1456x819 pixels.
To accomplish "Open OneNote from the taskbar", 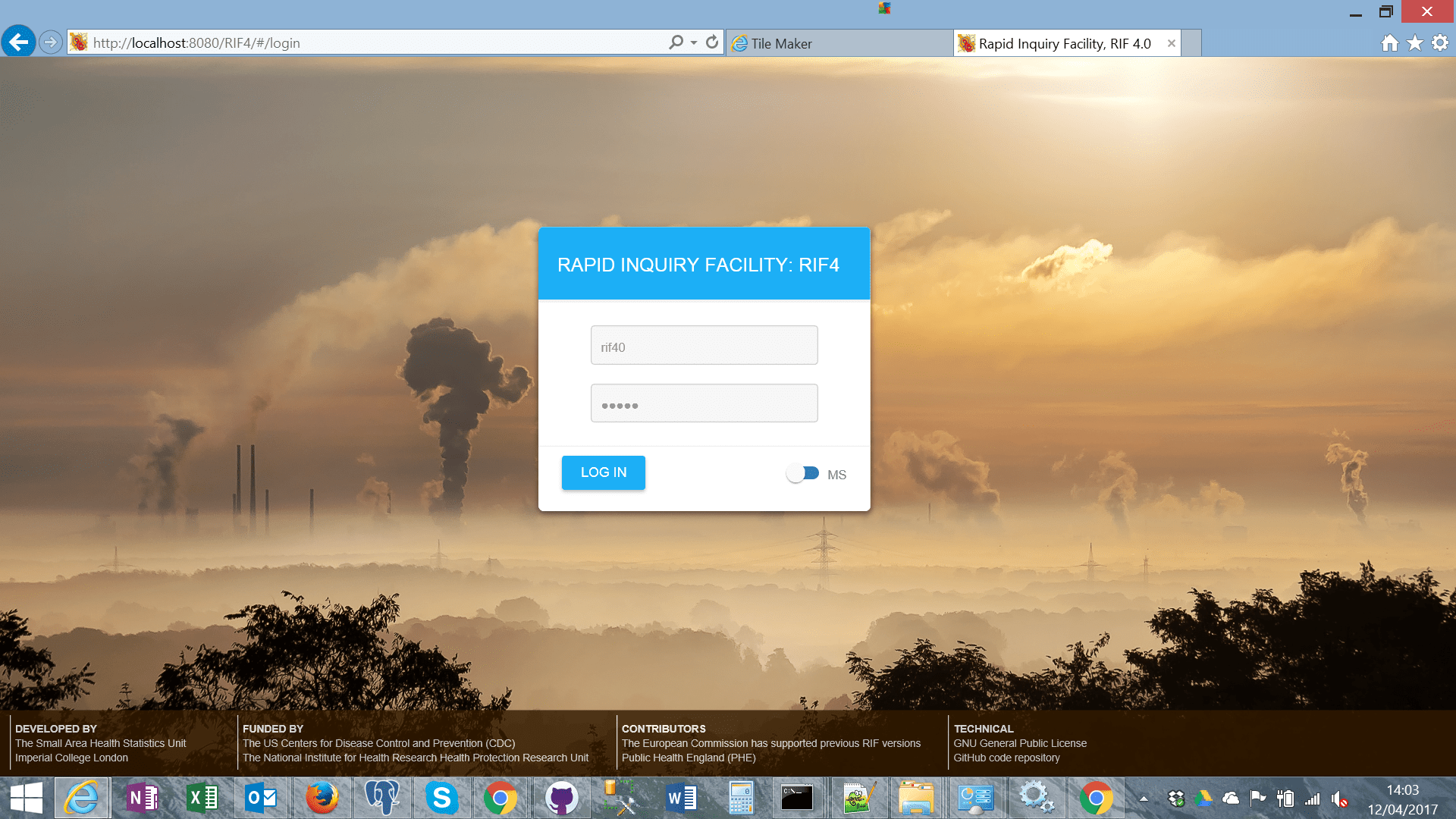I will (x=142, y=798).
